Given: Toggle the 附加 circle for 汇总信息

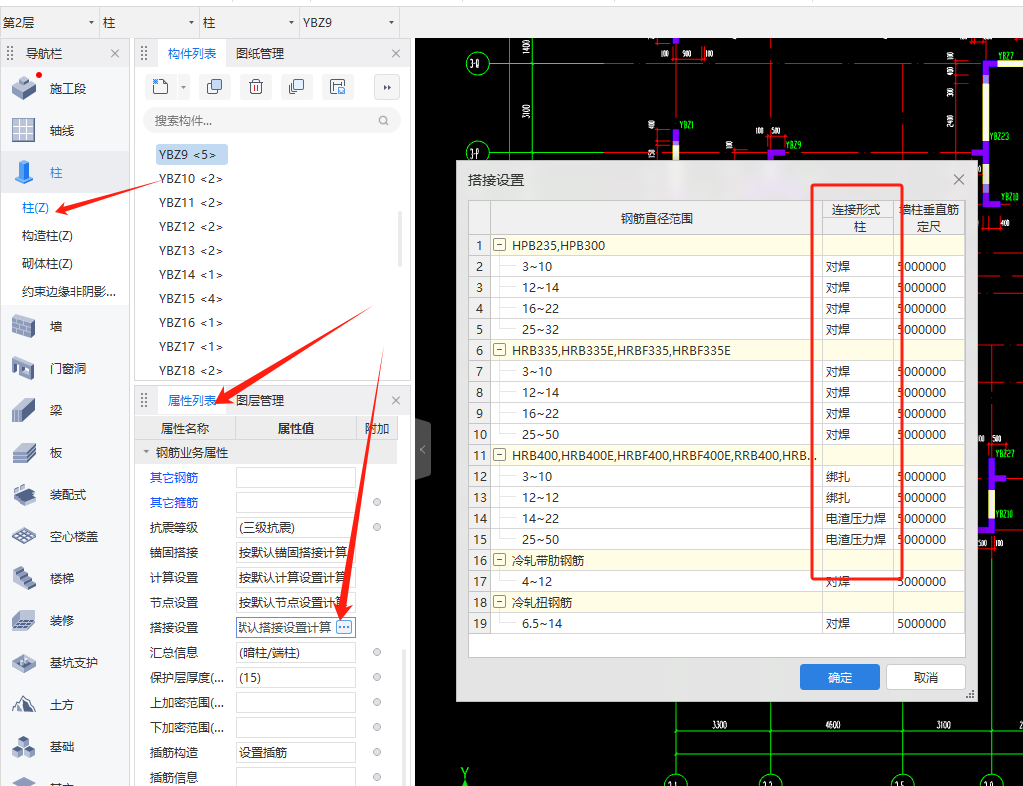Looking at the screenshot, I should point(377,652).
